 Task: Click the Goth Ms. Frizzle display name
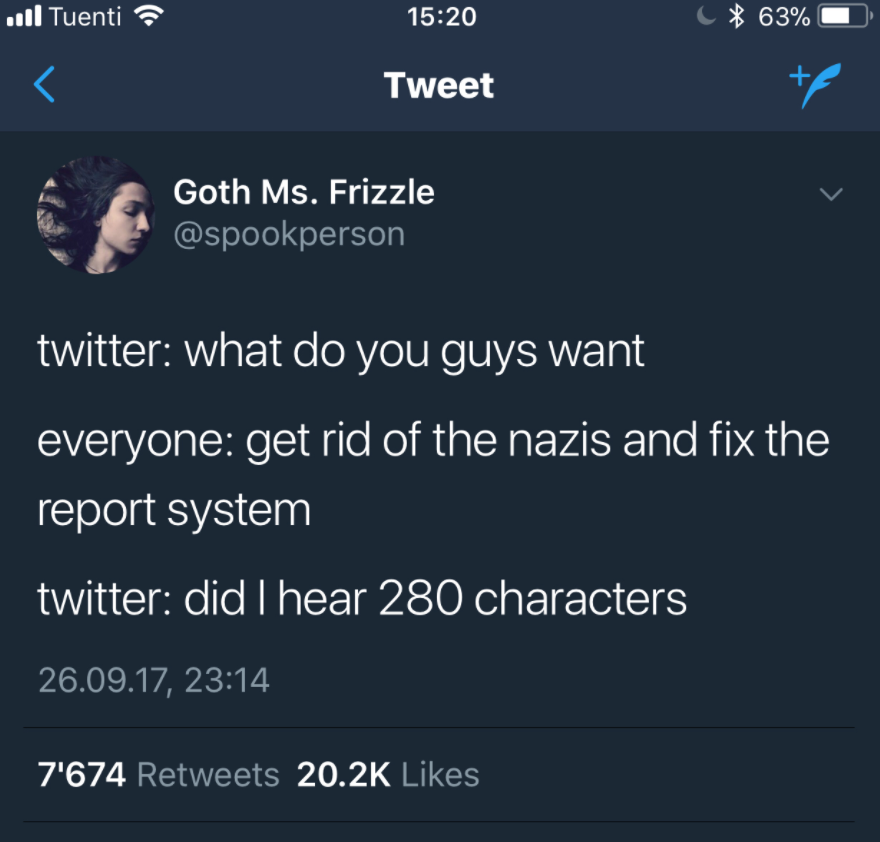[304, 192]
